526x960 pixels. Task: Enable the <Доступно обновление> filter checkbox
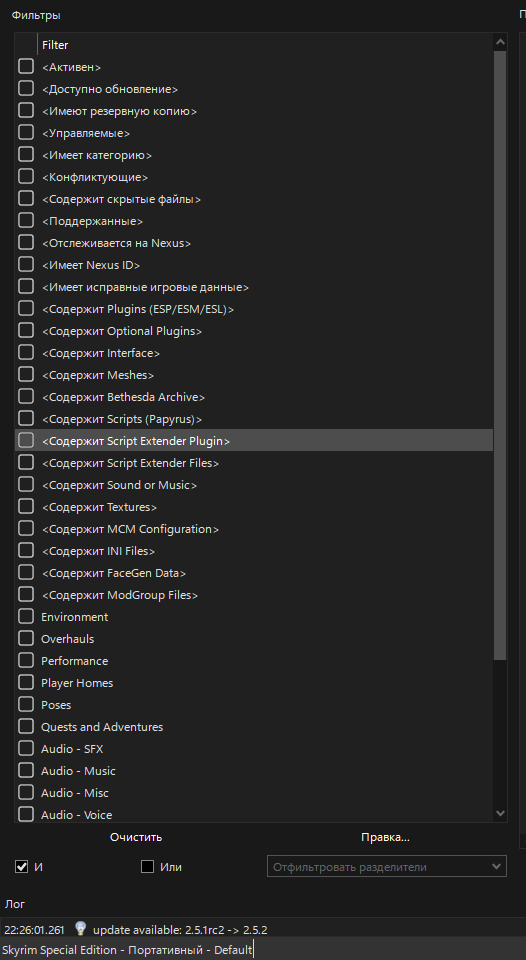pos(26,89)
